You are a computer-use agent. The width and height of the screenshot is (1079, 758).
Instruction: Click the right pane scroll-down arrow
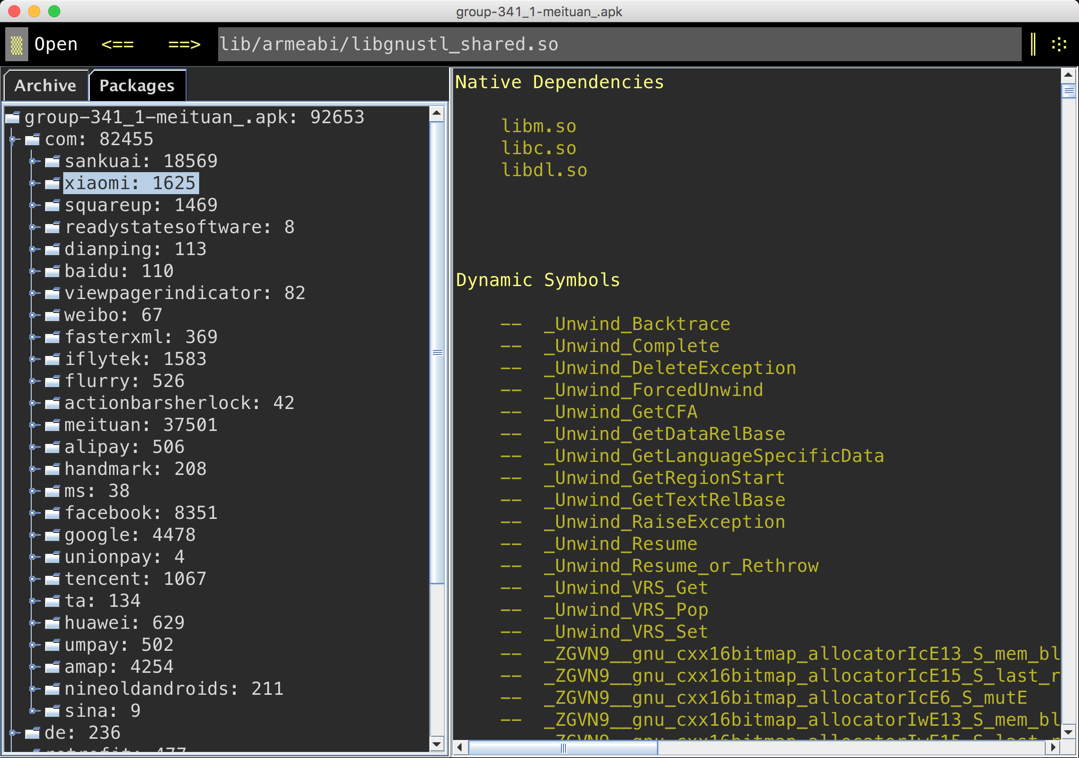pos(1068,731)
